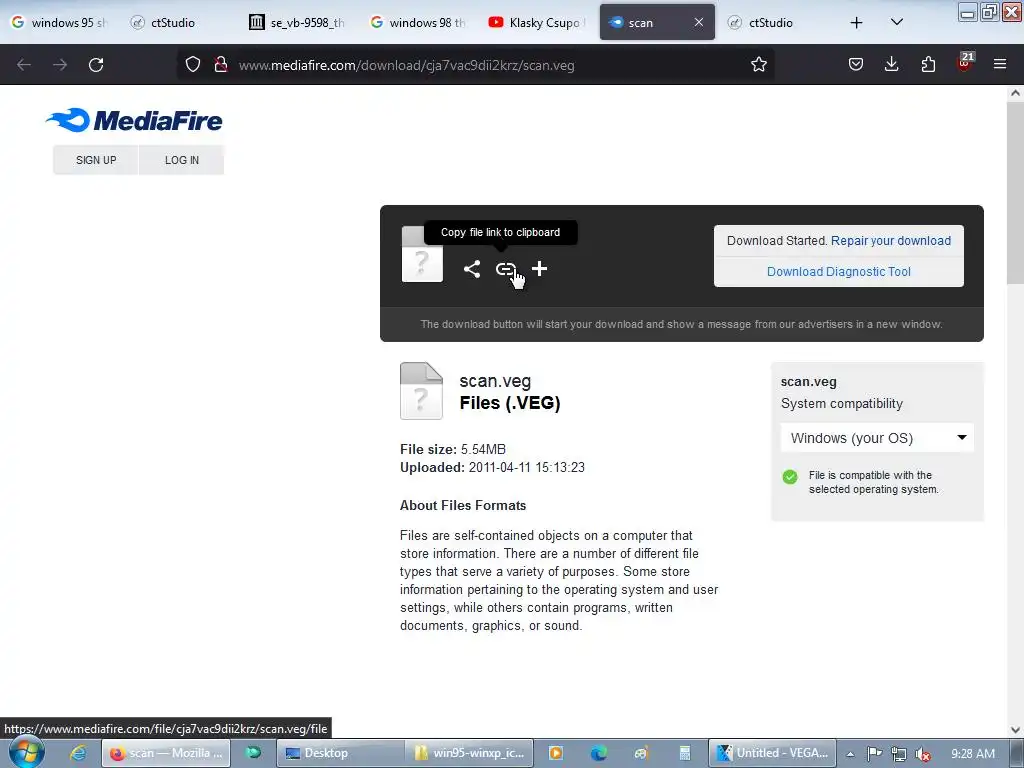The height and width of the screenshot is (768, 1024).
Task: Click the site security padlock icon
Action: point(221,65)
